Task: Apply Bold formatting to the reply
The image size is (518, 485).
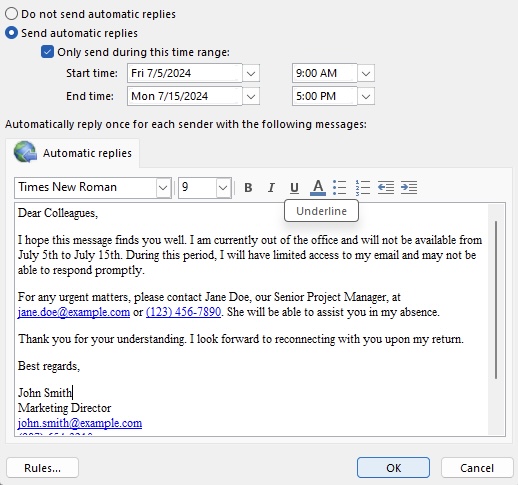Action: pos(248,188)
